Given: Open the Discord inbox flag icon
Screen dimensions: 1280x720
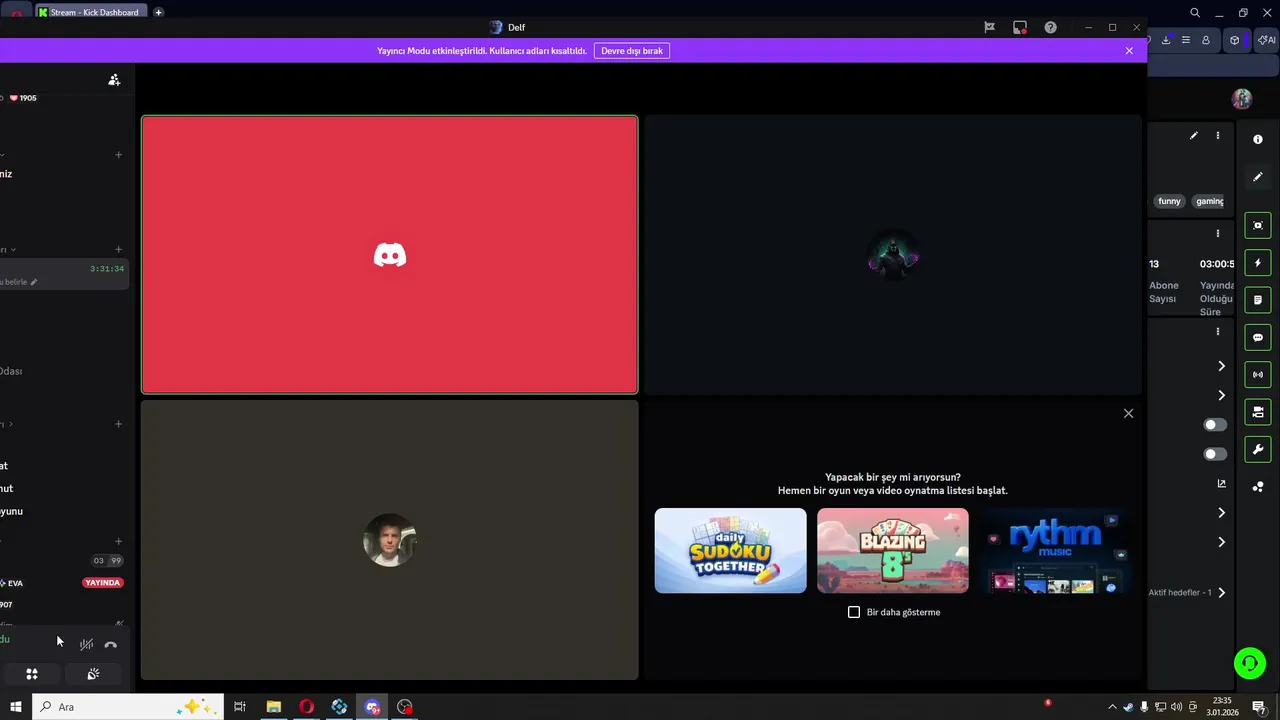Looking at the screenshot, I should (989, 27).
